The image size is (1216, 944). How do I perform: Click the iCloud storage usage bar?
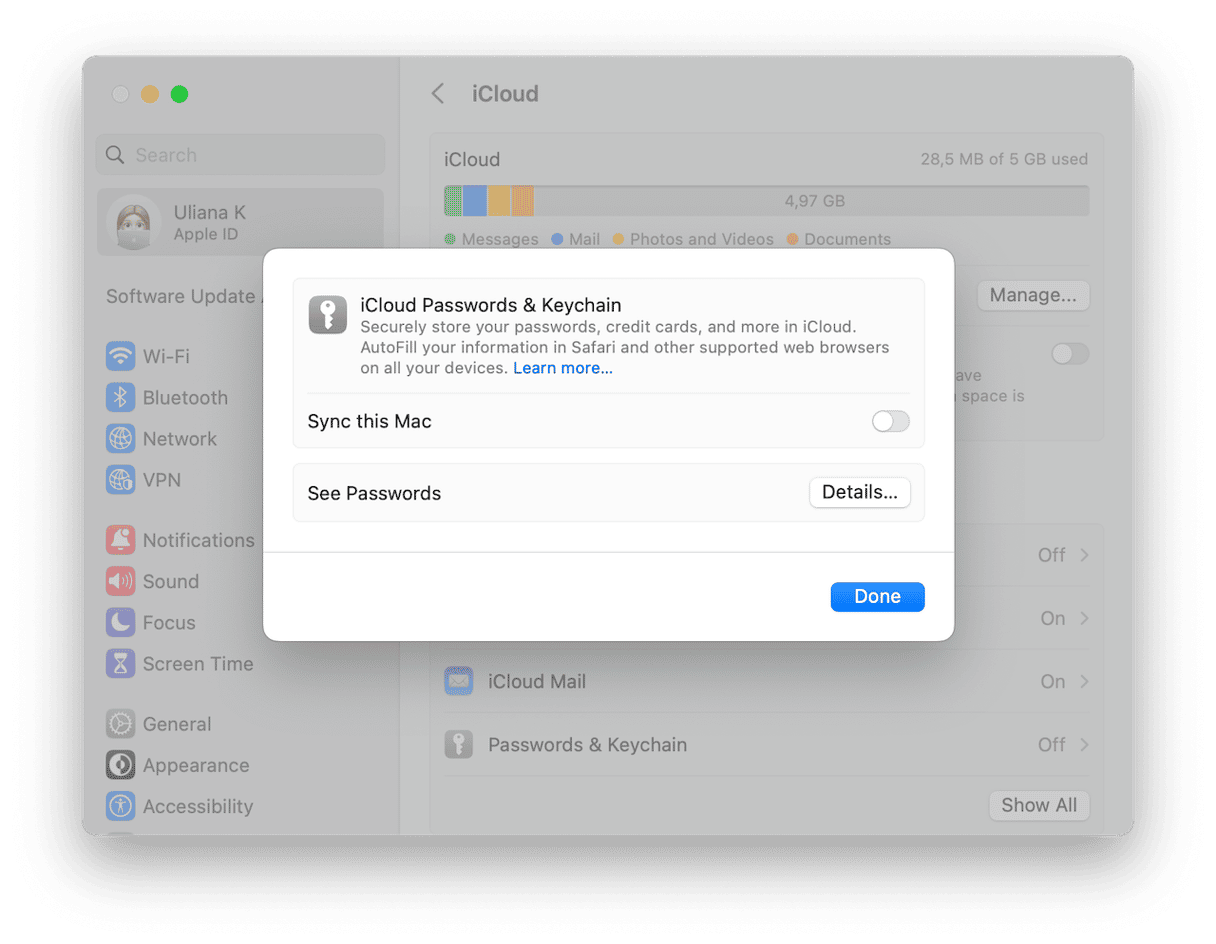(x=766, y=200)
